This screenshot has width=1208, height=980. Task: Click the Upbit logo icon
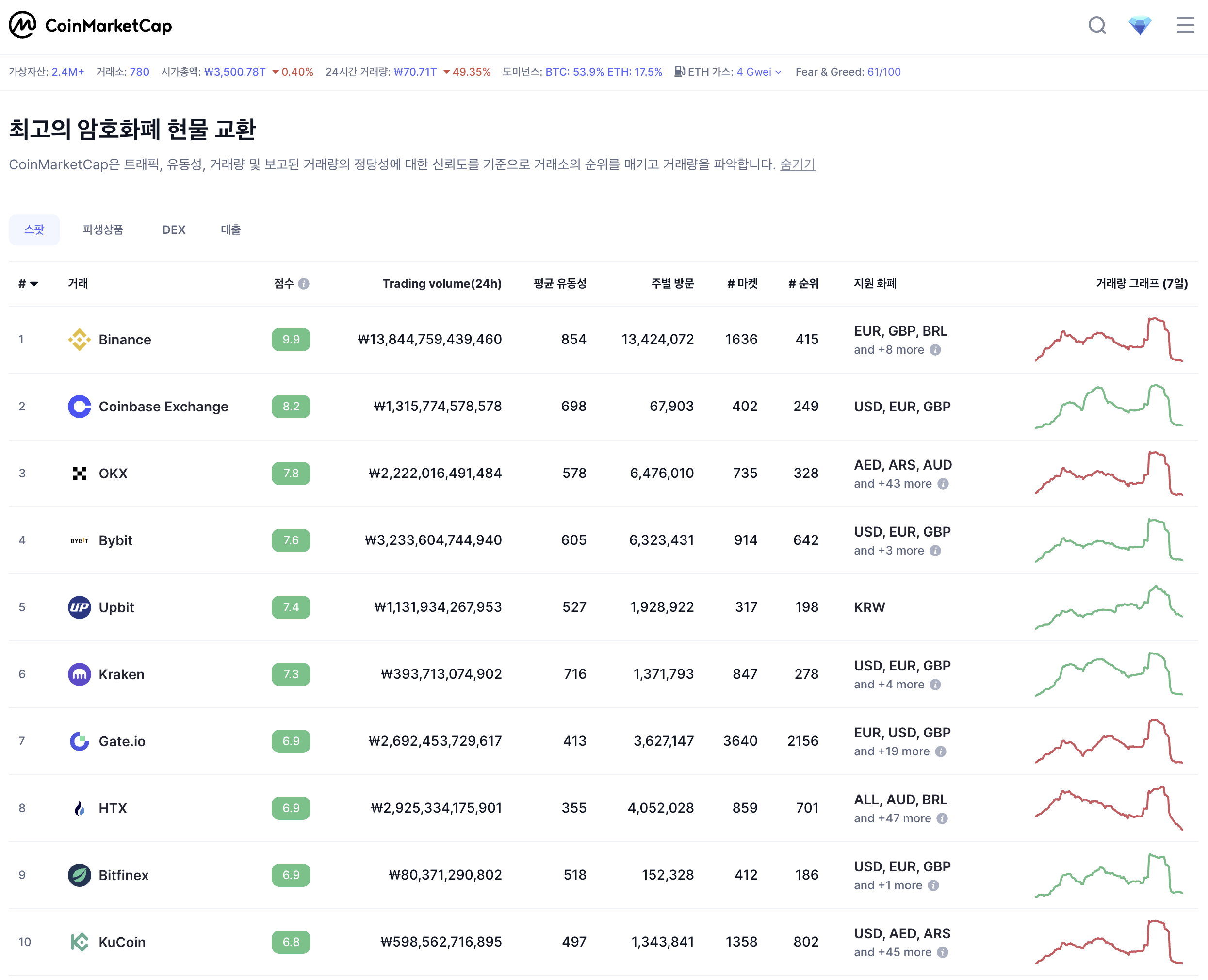[80, 607]
